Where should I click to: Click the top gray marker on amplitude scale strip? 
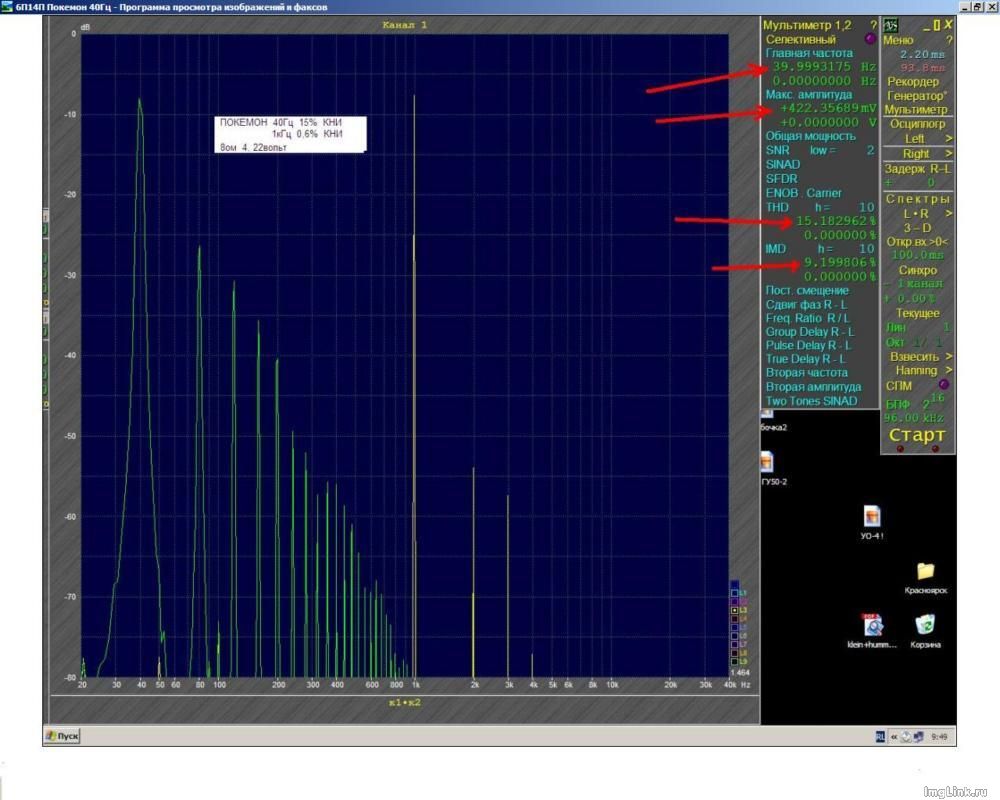click(x=46, y=215)
